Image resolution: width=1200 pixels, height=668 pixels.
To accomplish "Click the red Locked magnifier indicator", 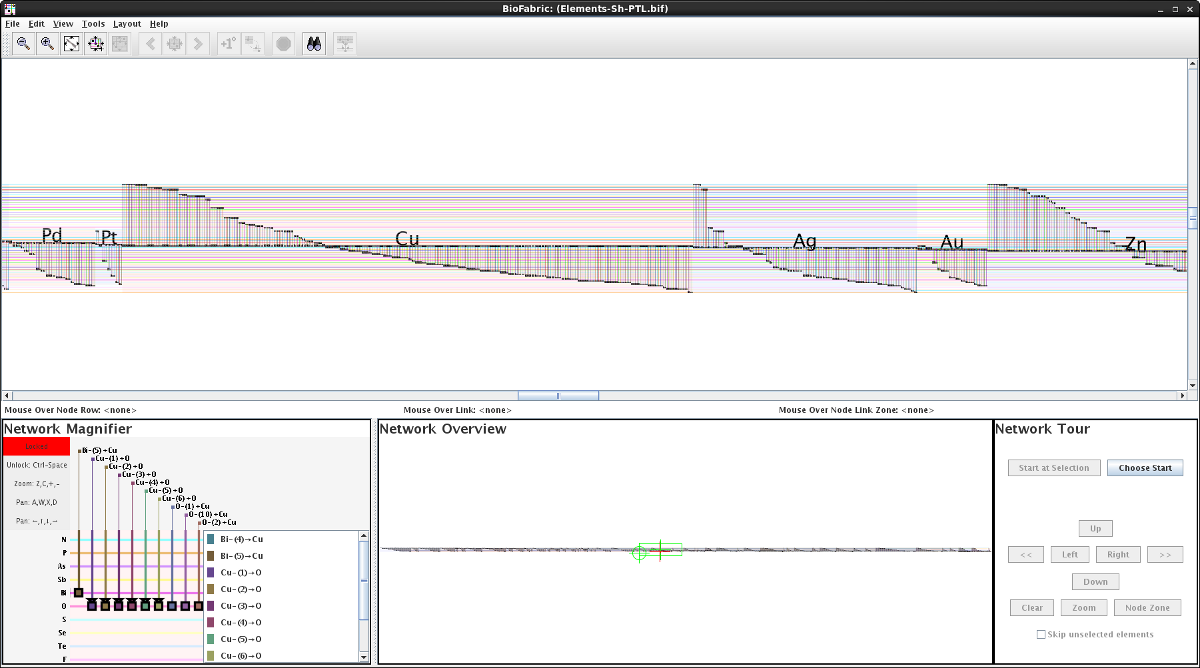I will (x=37, y=447).
